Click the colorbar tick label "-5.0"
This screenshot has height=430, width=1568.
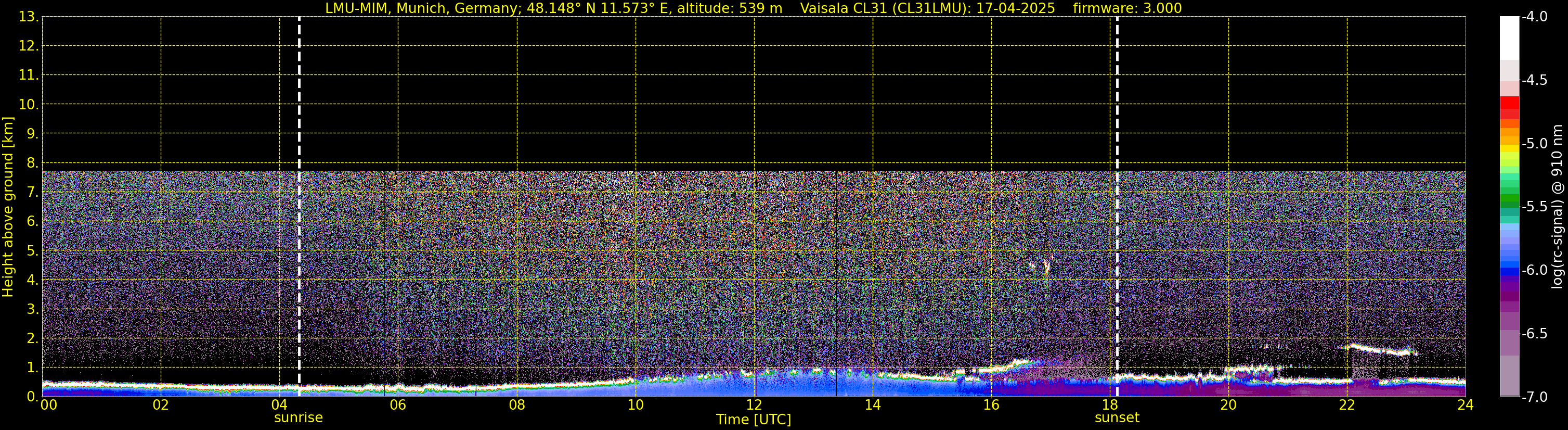1535,144
